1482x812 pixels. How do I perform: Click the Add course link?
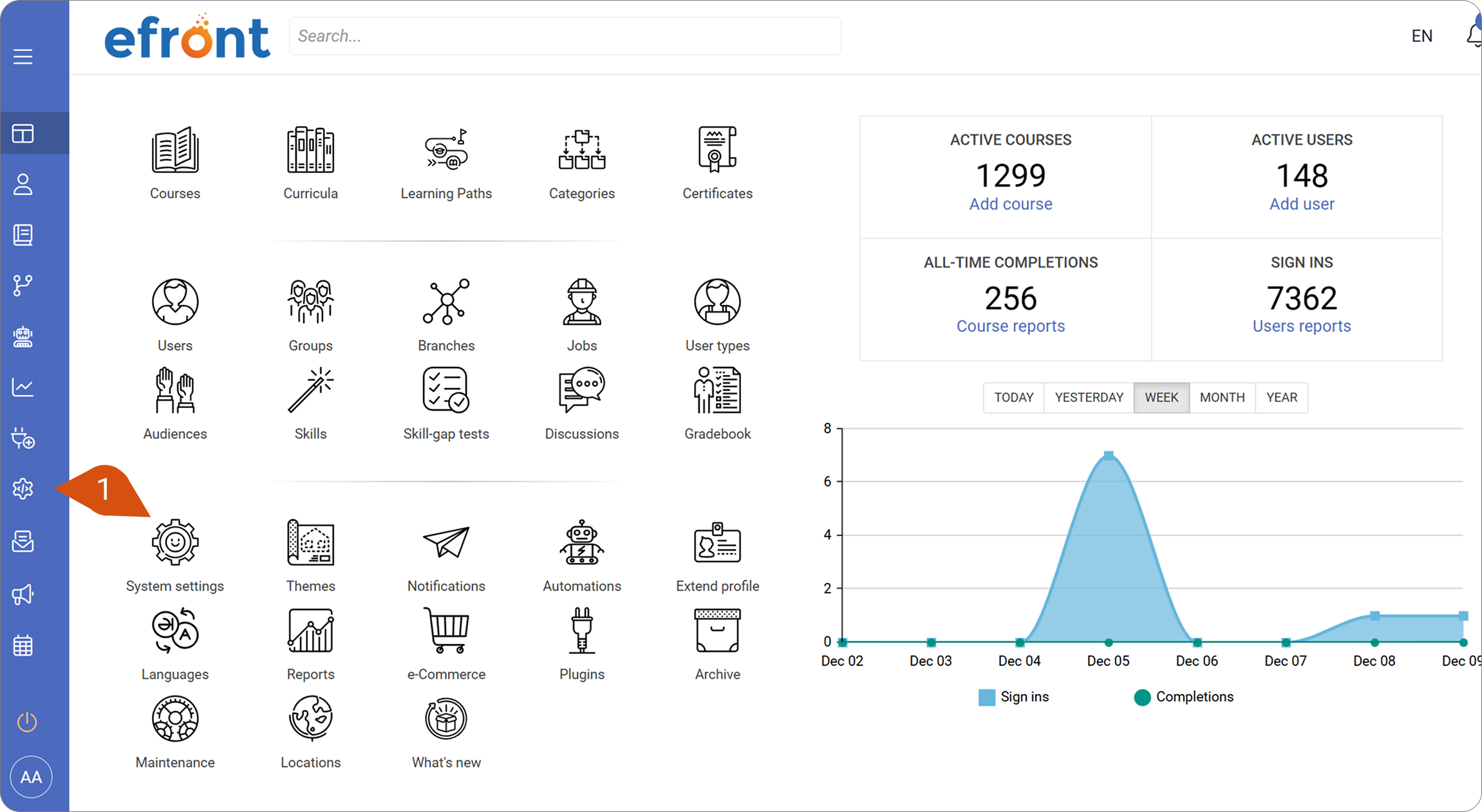(x=1011, y=204)
